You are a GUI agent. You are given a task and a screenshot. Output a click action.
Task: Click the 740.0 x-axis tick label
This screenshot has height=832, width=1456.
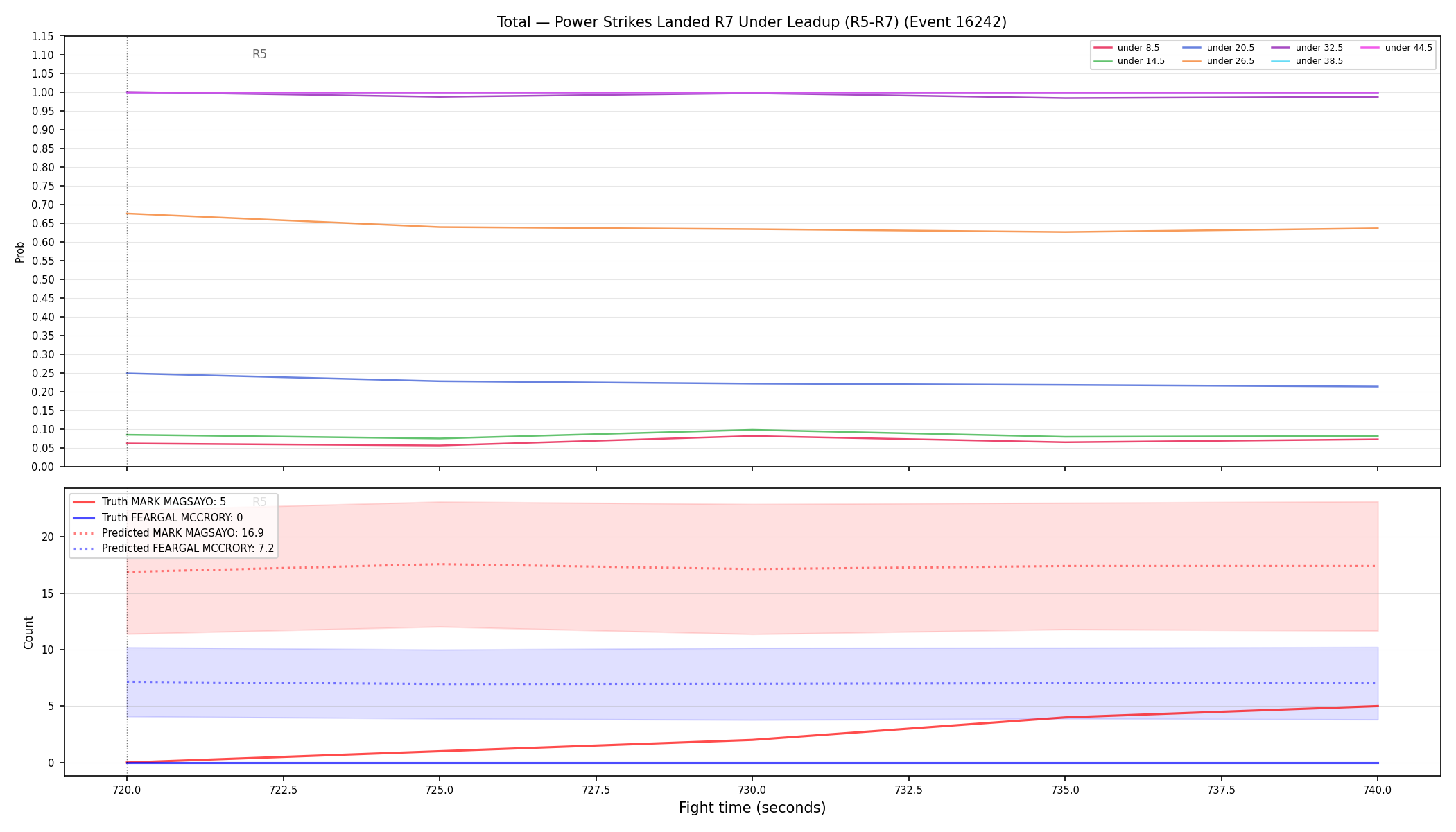1378,790
